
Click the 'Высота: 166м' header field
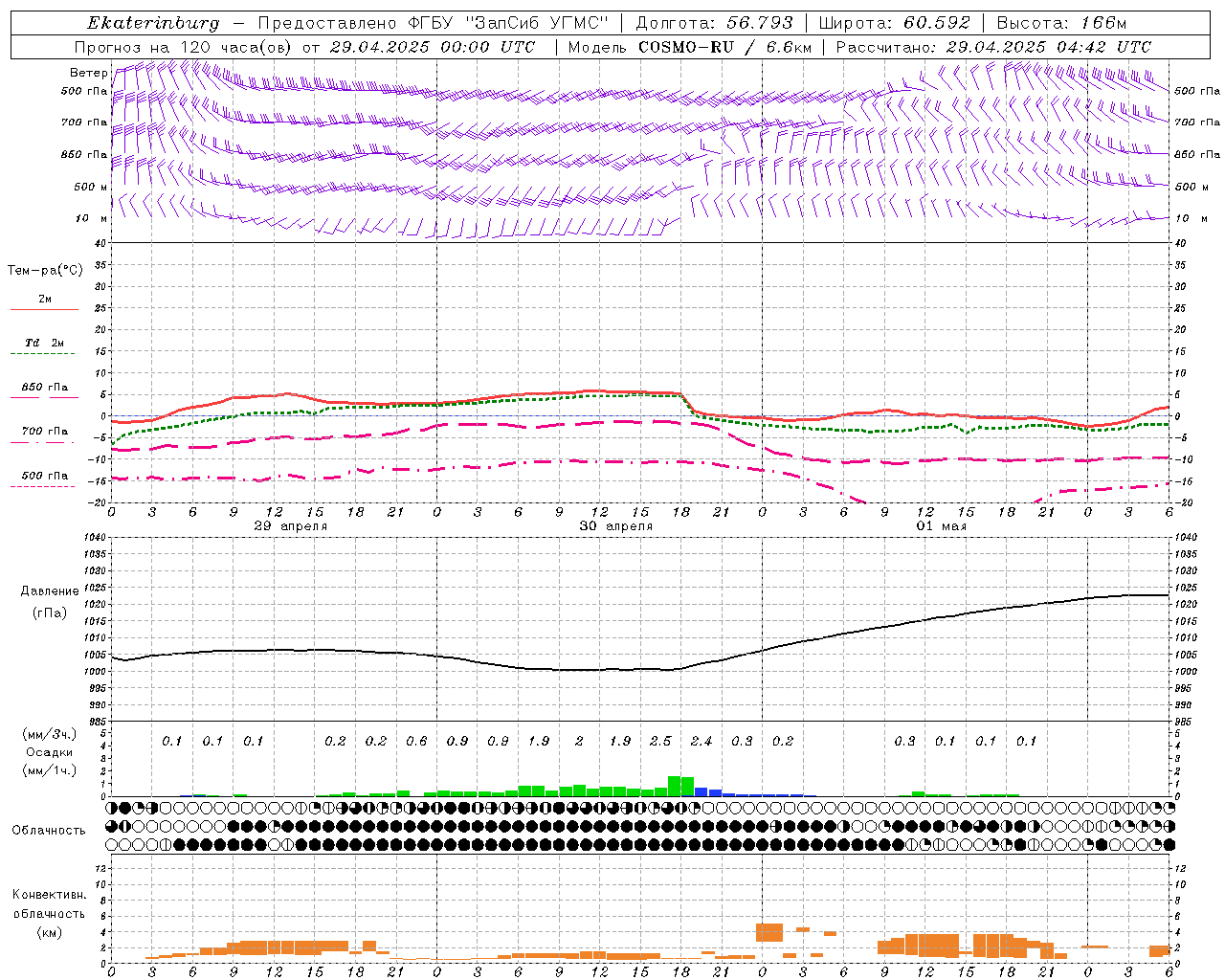click(1061, 23)
